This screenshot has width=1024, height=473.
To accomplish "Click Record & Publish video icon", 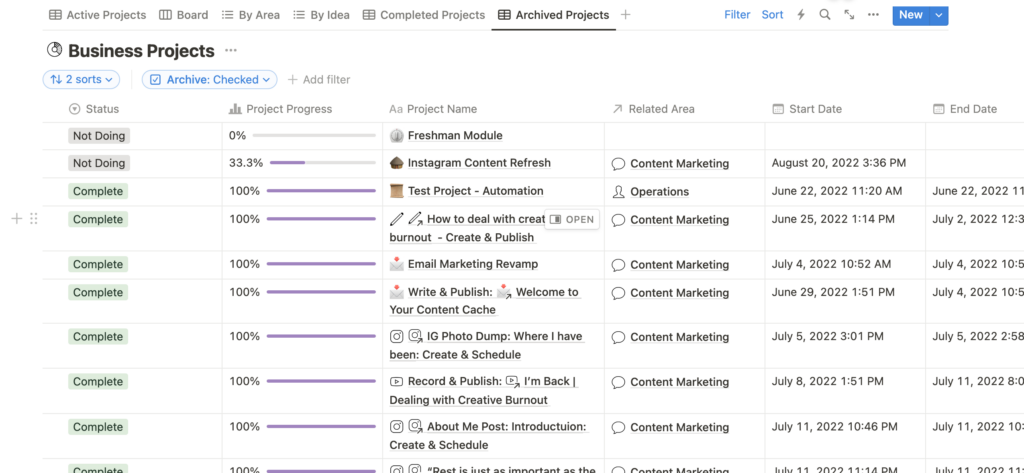I will tap(396, 382).
